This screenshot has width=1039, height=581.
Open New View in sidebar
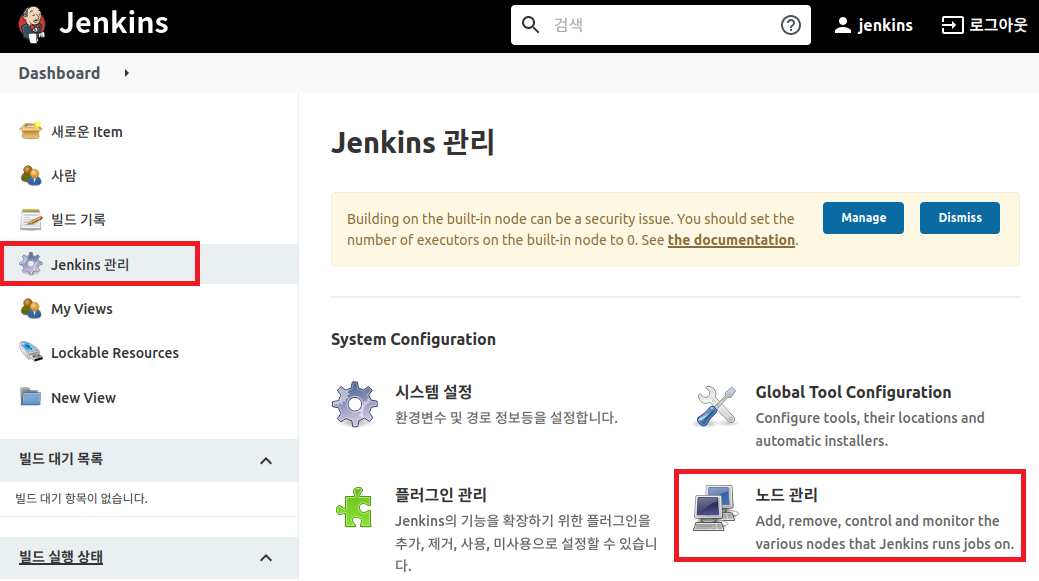tap(83, 397)
